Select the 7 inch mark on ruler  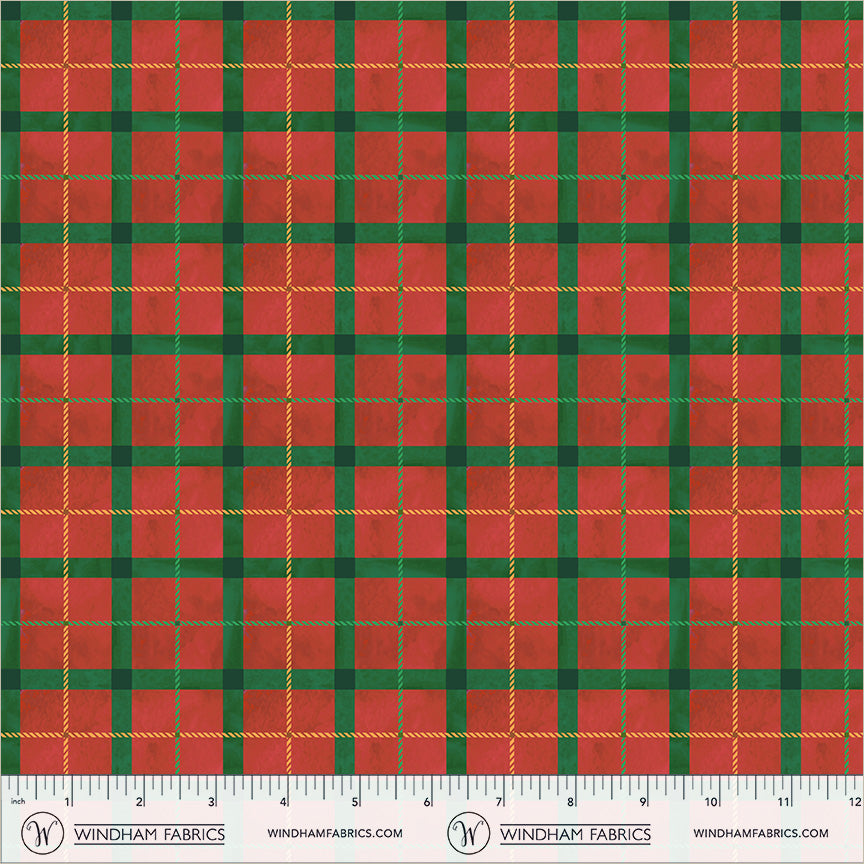coord(499,802)
